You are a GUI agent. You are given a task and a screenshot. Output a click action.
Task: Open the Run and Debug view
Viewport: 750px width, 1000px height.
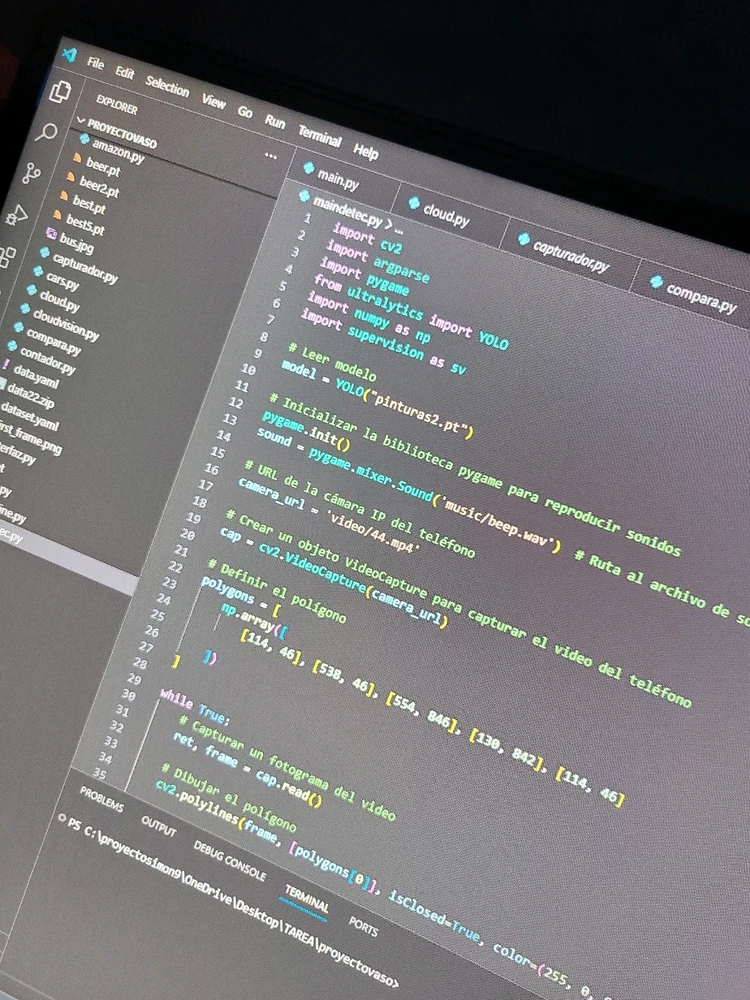pos(17,214)
